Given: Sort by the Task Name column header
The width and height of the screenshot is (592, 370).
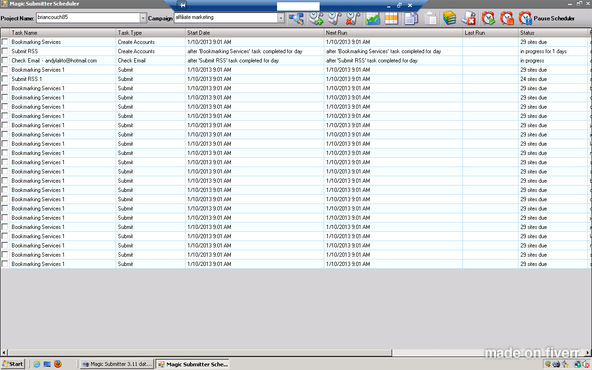Looking at the screenshot, I should pos(62,32).
